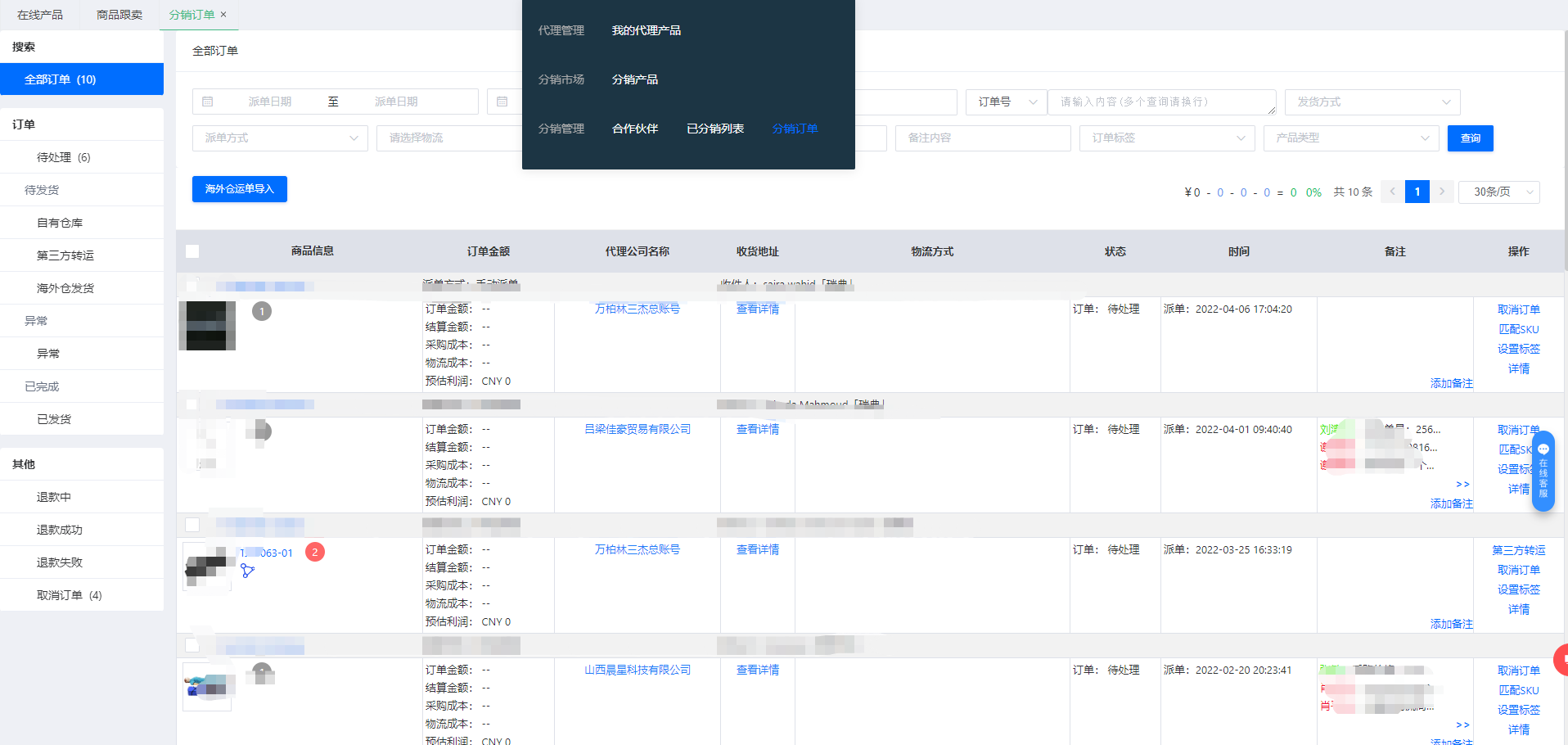Click 详情 link in third order row

pyautogui.click(x=1519, y=609)
